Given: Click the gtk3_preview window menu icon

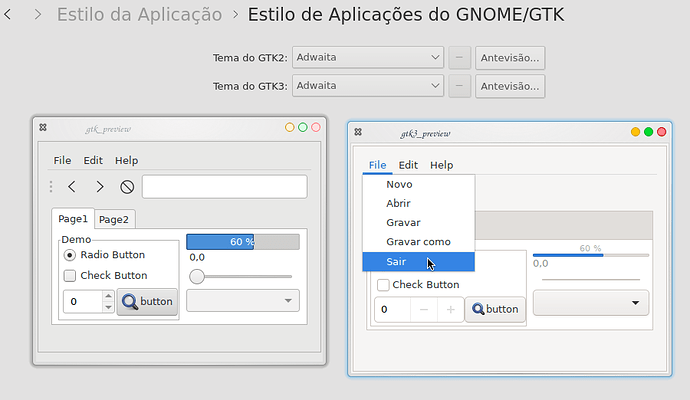Looking at the screenshot, I should 358,132.
